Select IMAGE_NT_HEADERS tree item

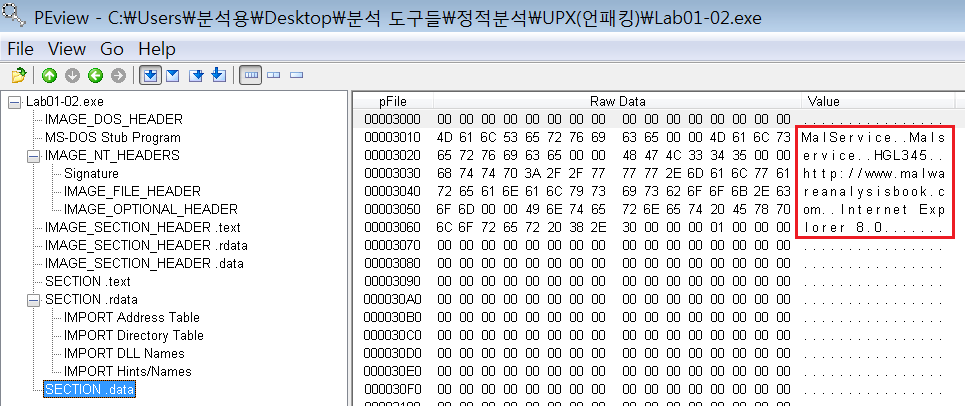(x=112, y=155)
